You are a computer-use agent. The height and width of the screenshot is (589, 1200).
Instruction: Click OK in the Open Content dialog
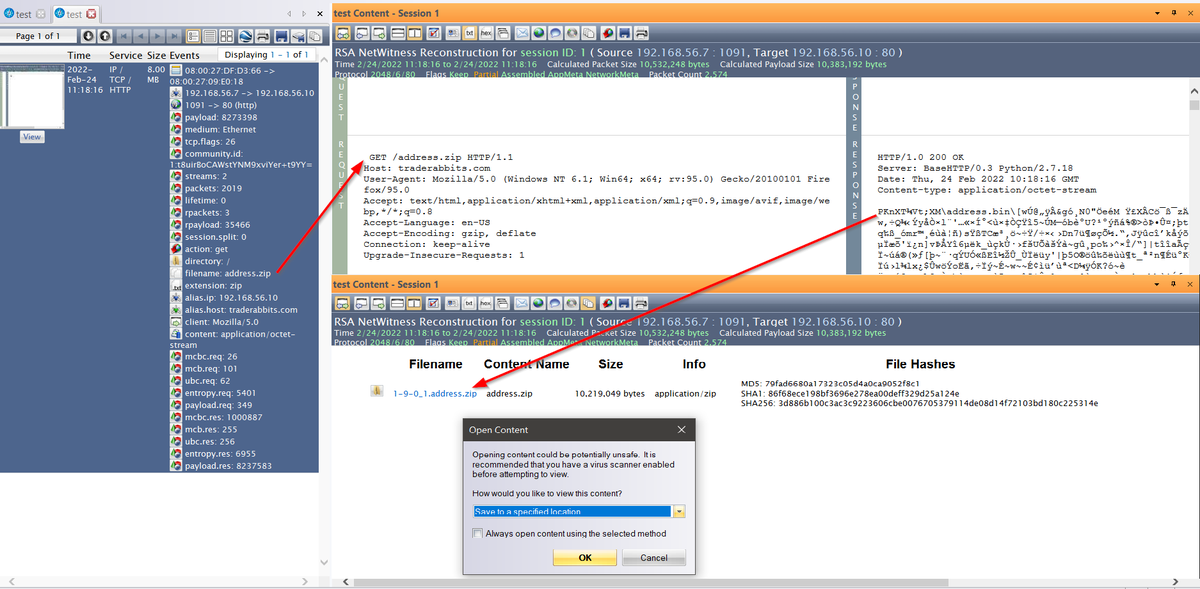point(584,557)
